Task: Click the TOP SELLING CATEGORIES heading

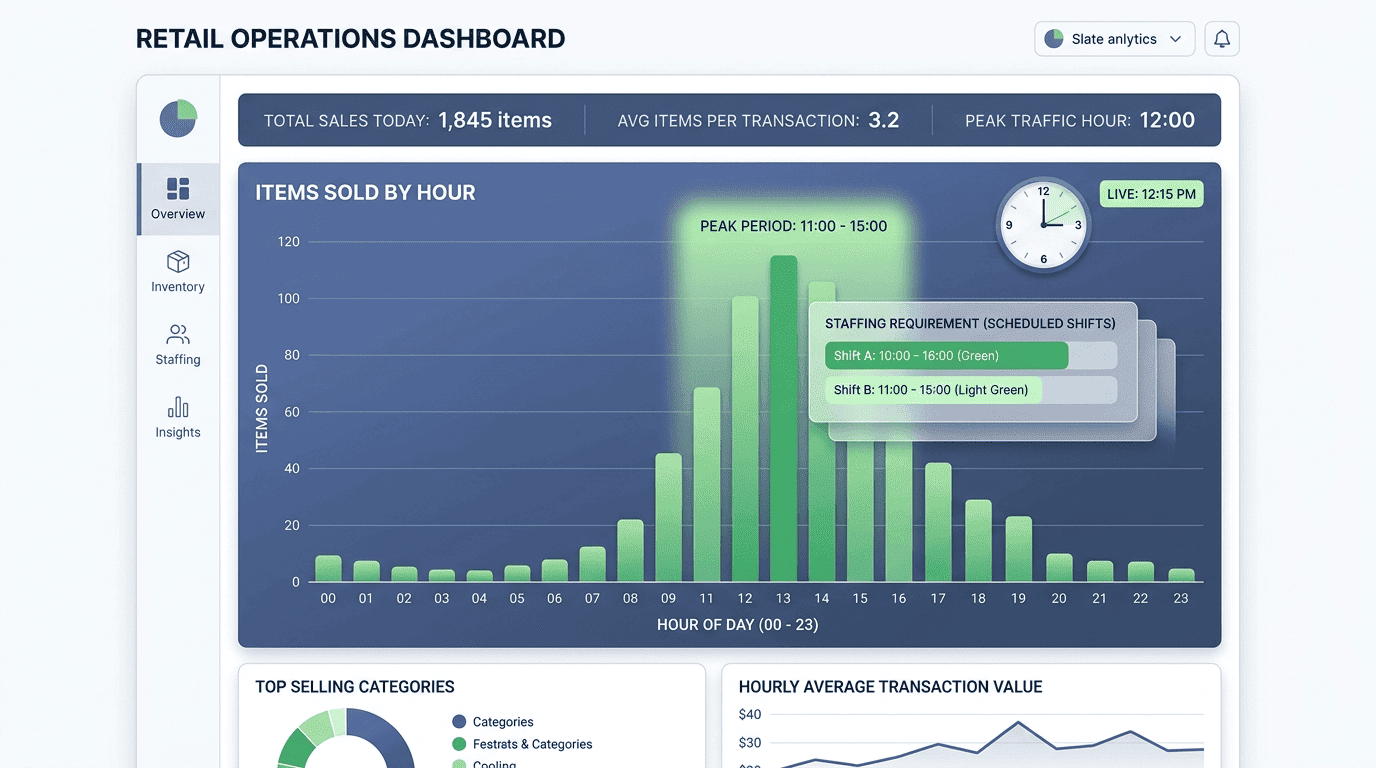Action: coord(355,687)
